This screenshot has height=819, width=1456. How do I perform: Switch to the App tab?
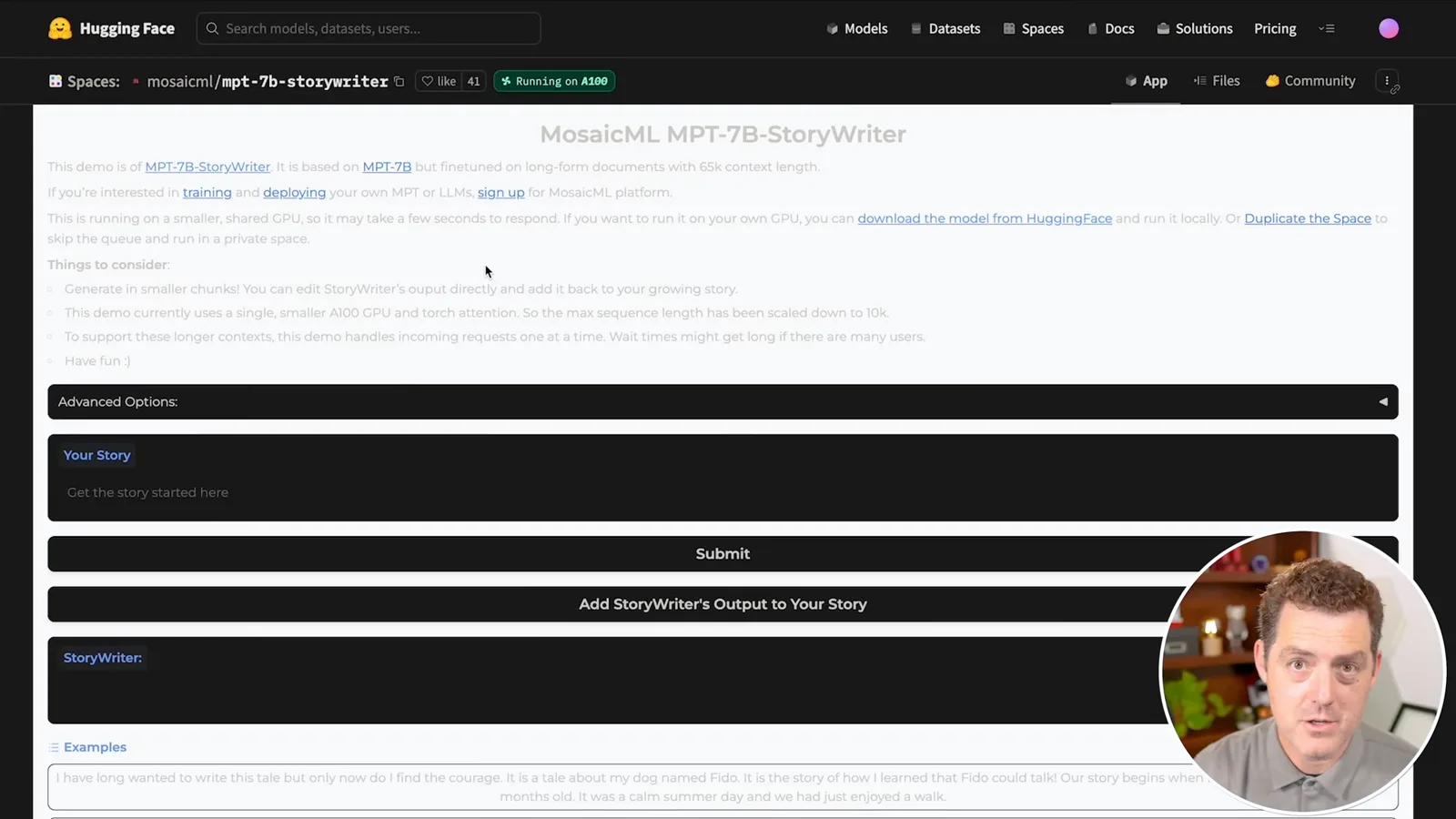[1146, 81]
